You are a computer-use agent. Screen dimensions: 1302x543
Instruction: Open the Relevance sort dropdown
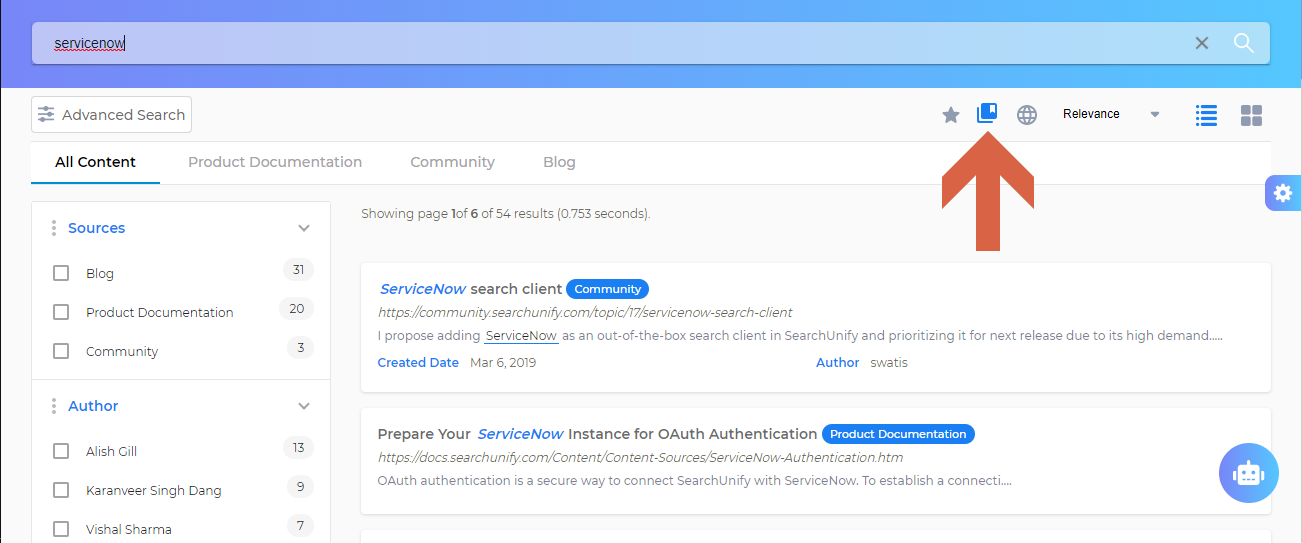point(1110,114)
